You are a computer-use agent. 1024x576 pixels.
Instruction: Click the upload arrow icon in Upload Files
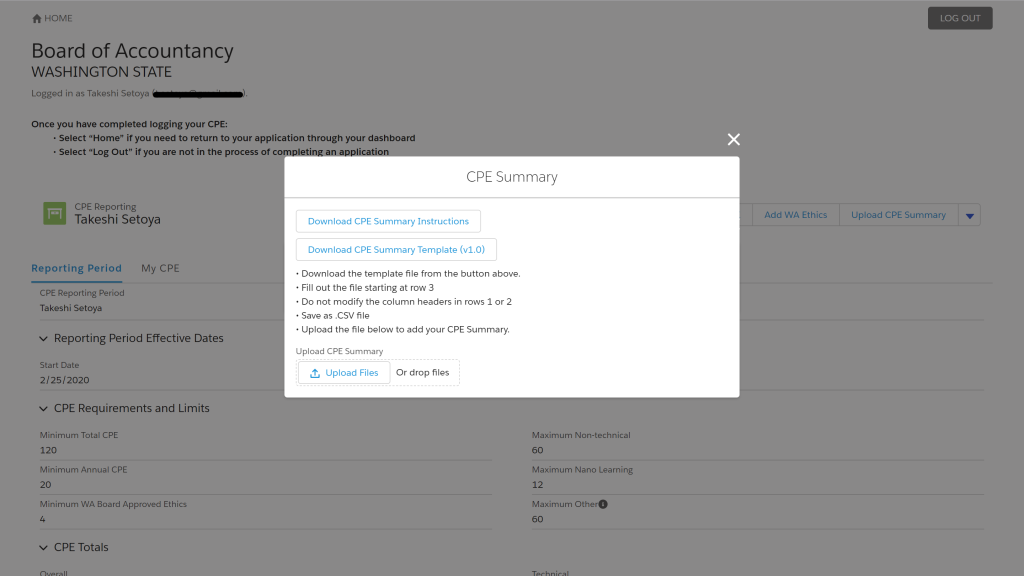[x=315, y=373]
